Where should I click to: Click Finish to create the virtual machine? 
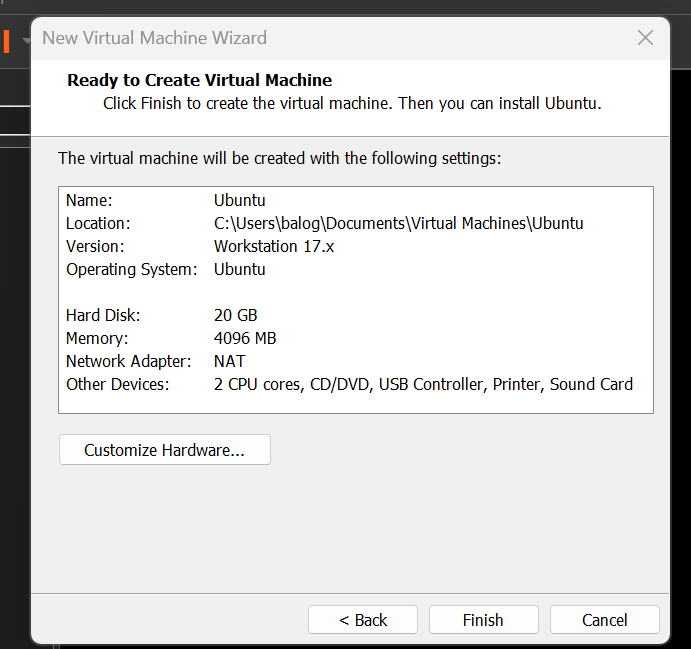pyautogui.click(x=483, y=619)
